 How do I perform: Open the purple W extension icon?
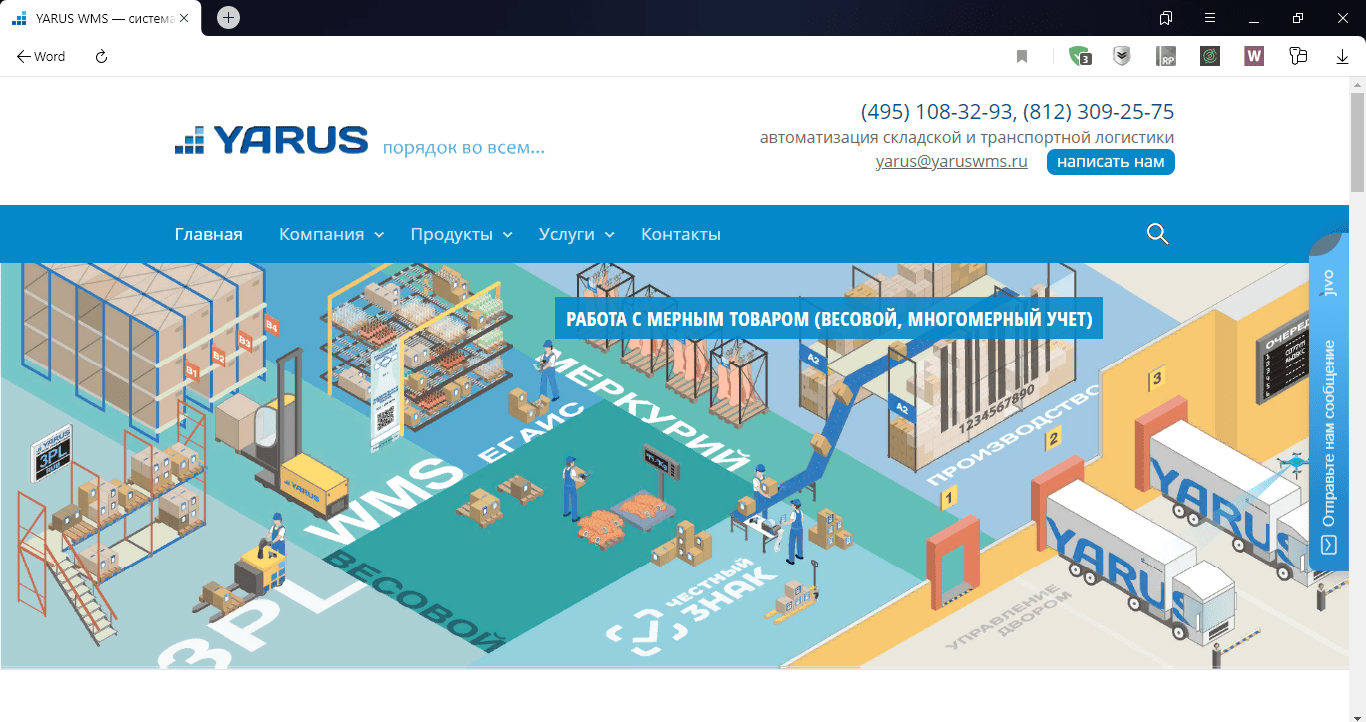[1254, 57]
